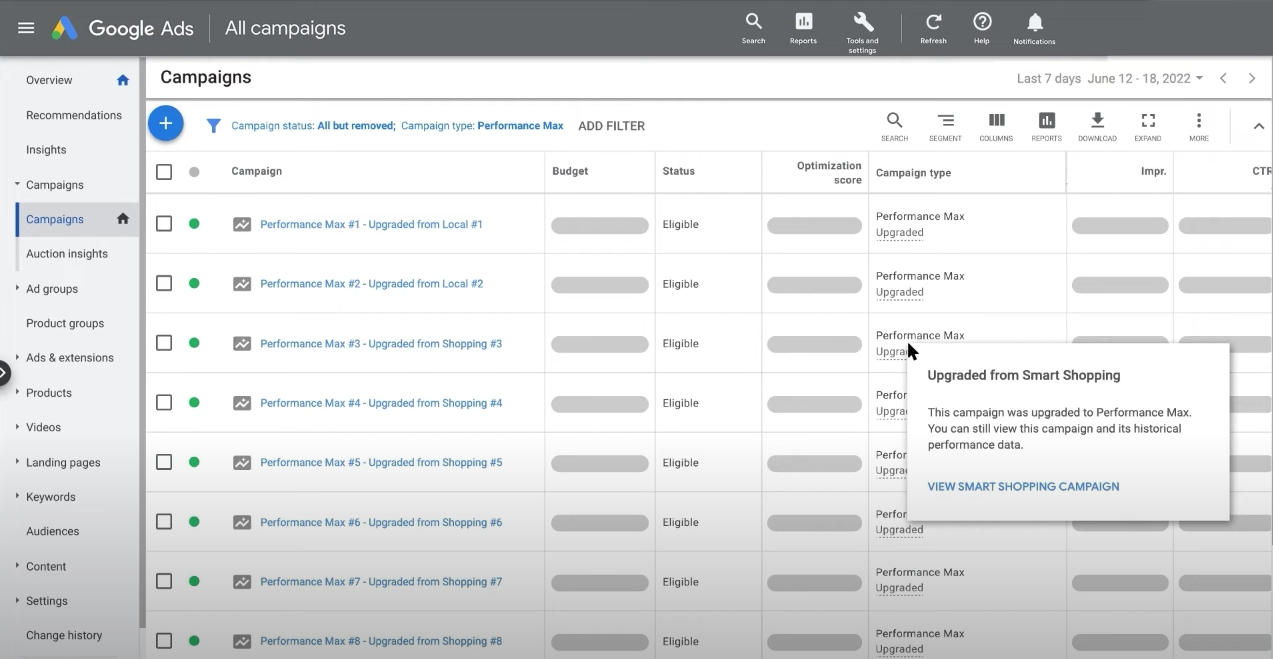Open Recommendations page
Viewport: 1273px width, 659px height.
coord(74,115)
